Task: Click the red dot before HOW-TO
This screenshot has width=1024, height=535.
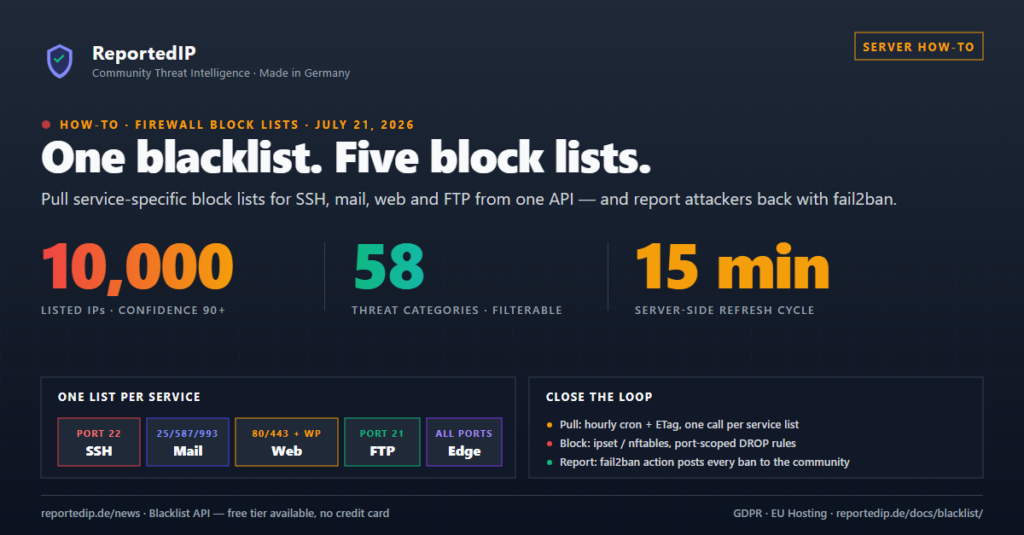Action: click(x=46, y=125)
